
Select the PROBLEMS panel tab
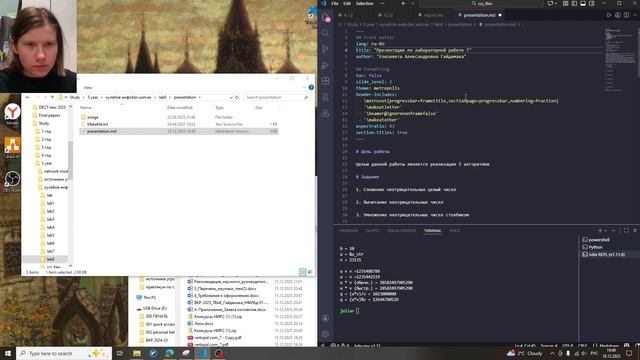pos(349,231)
